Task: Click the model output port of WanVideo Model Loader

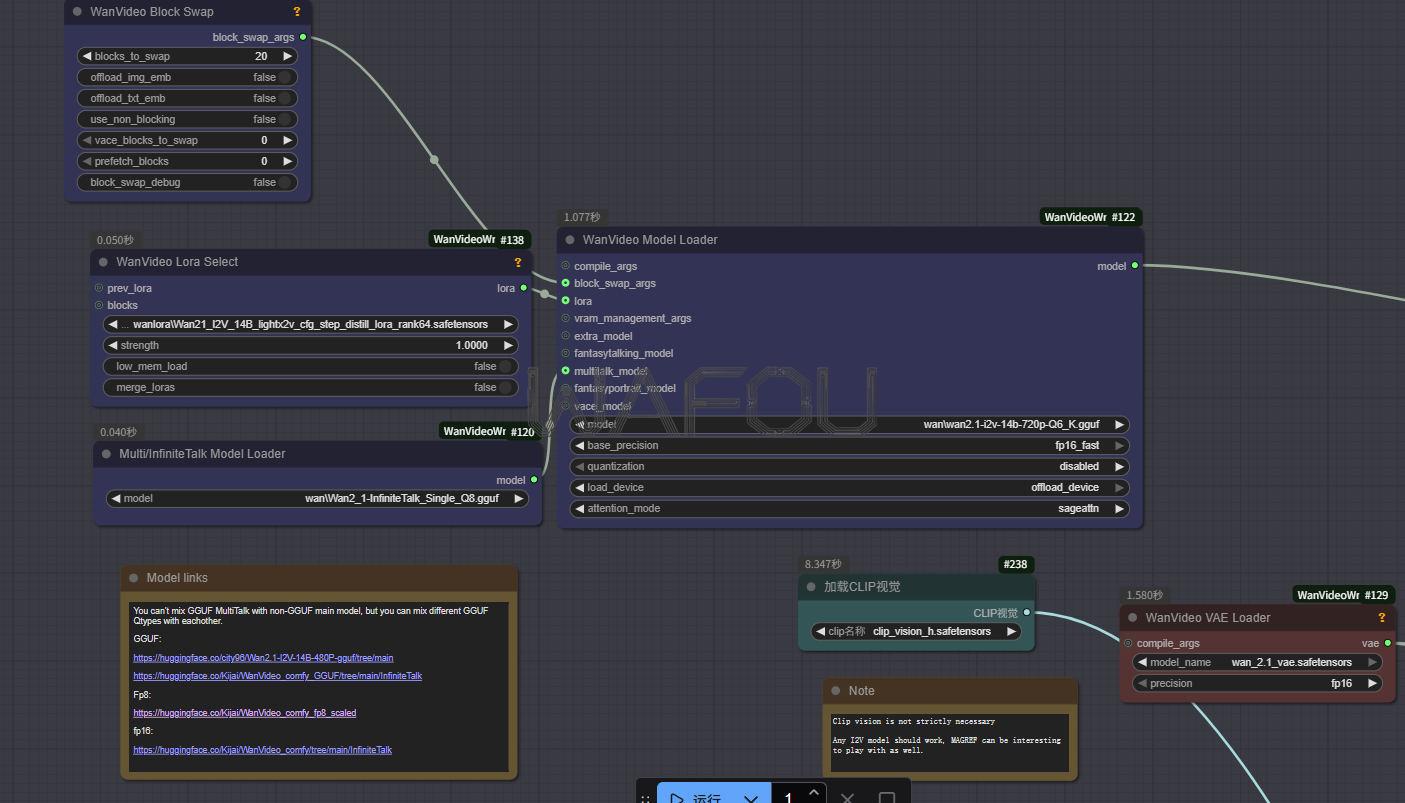Action: [x=1134, y=266]
